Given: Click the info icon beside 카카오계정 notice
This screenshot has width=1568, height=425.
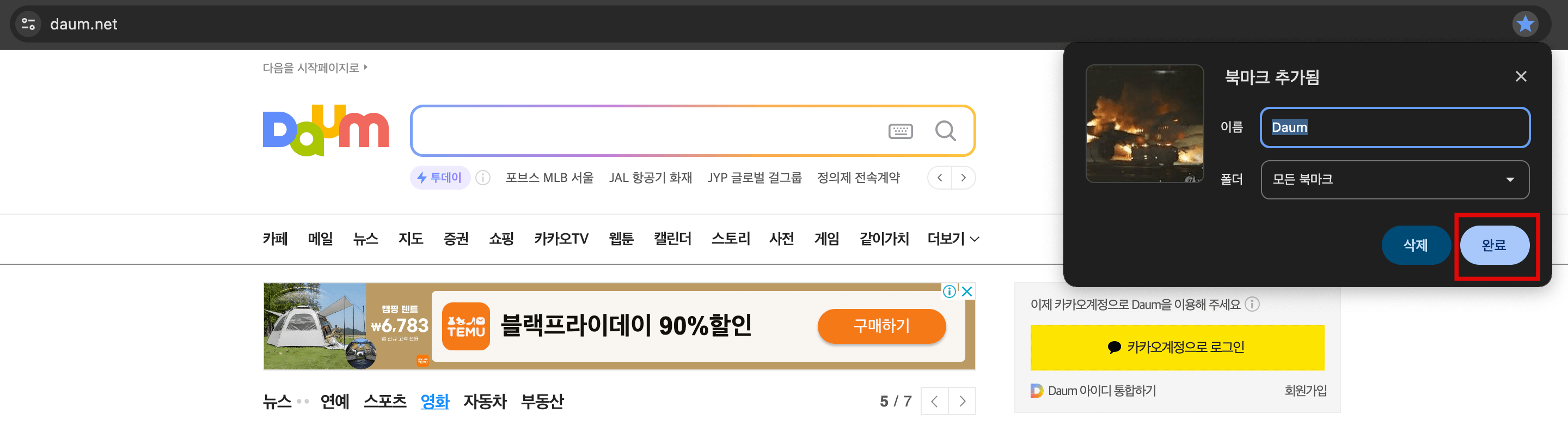Looking at the screenshot, I should coord(1252,304).
